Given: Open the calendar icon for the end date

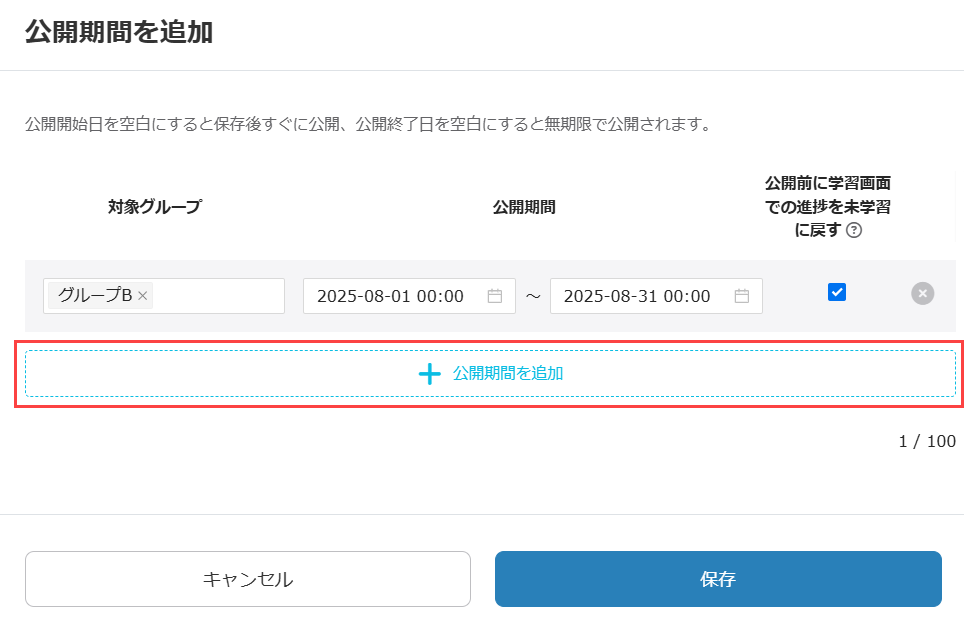Looking at the screenshot, I should pyautogui.click(x=741, y=296).
